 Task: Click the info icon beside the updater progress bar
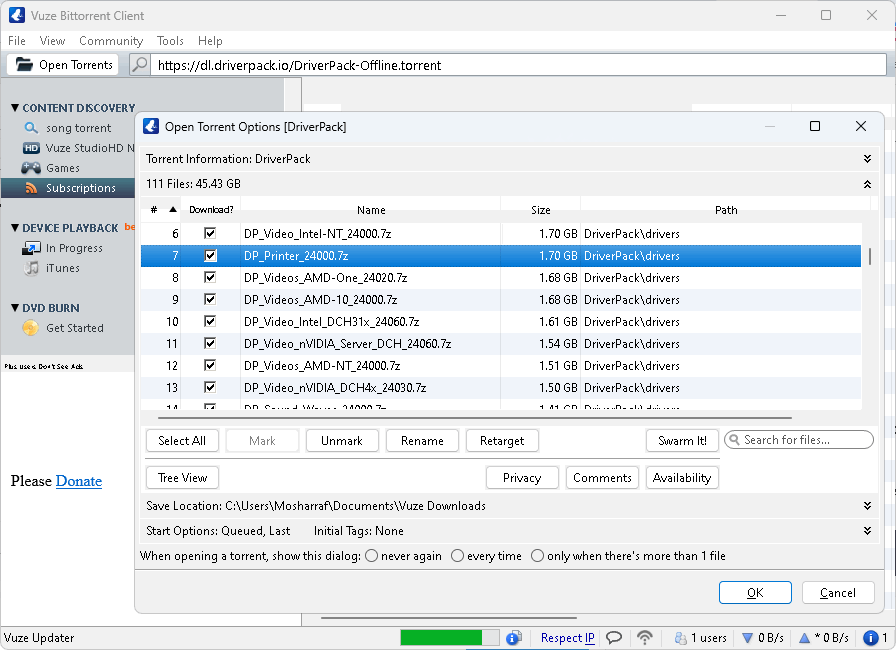pyautogui.click(x=514, y=637)
